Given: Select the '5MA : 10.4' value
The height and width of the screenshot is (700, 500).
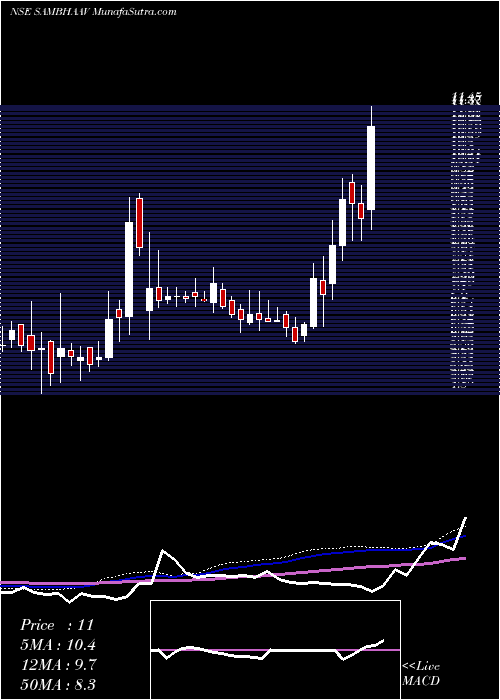Looking at the screenshot, I should point(58,645).
